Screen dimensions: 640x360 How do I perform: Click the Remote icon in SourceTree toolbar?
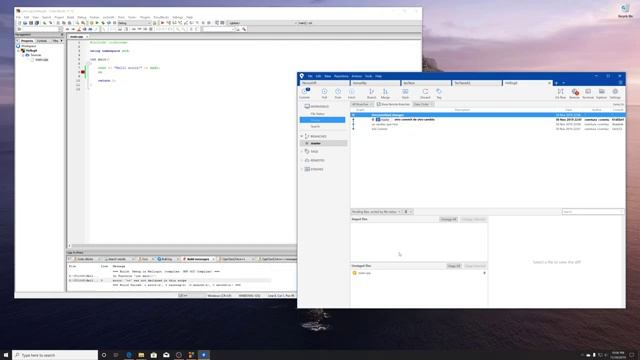[x=574, y=92]
